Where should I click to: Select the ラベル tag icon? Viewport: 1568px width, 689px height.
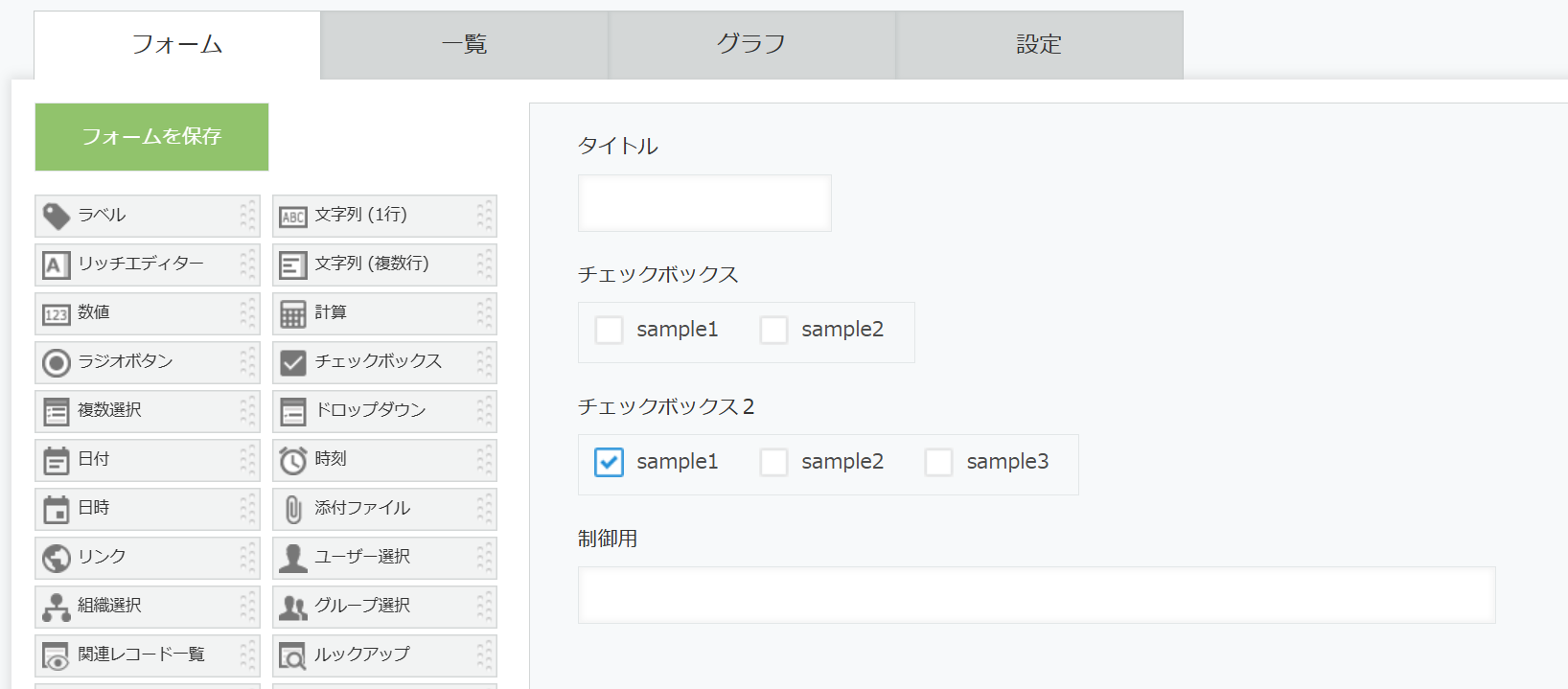tap(57, 217)
